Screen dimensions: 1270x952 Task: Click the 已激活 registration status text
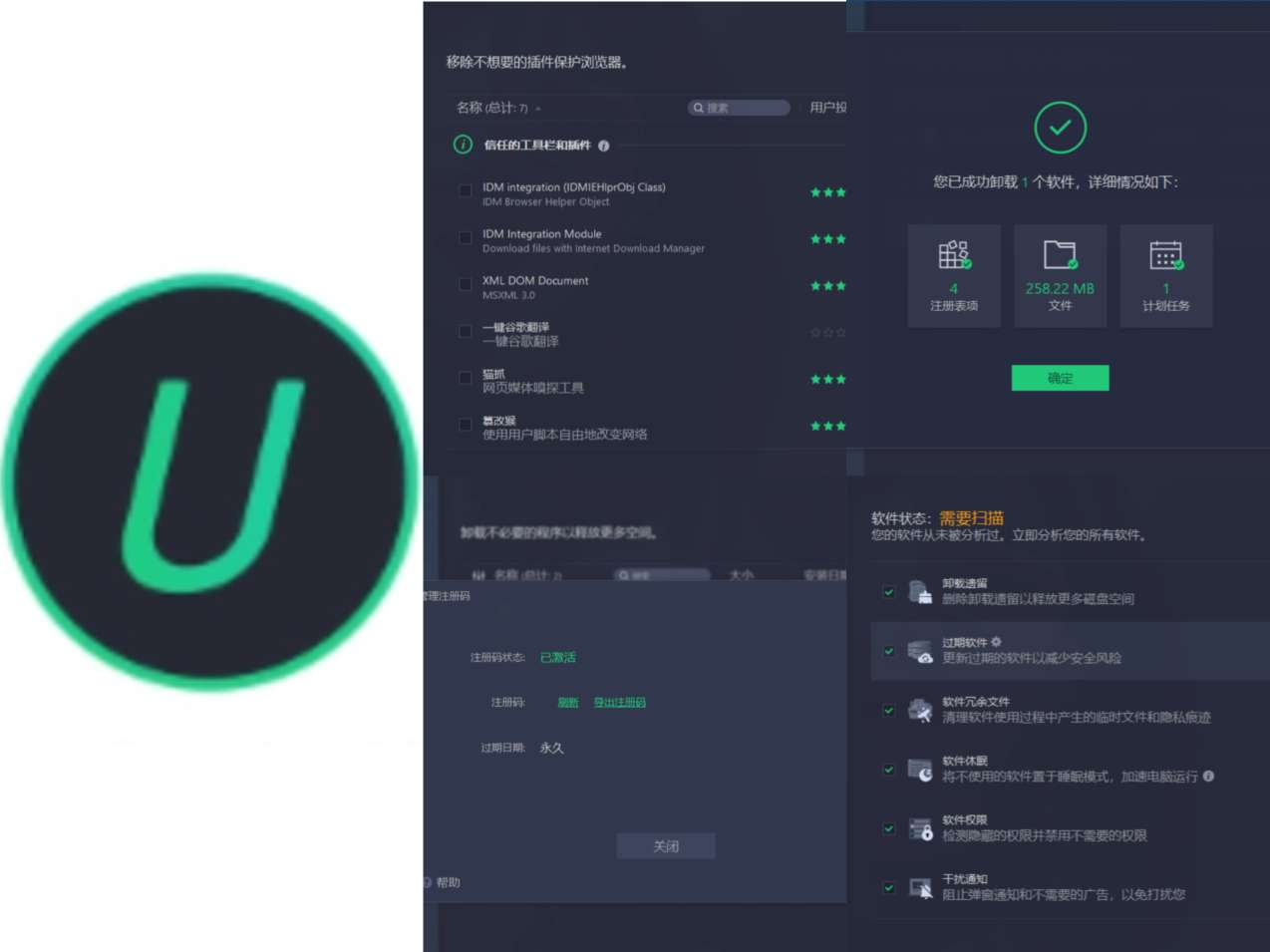[558, 658]
